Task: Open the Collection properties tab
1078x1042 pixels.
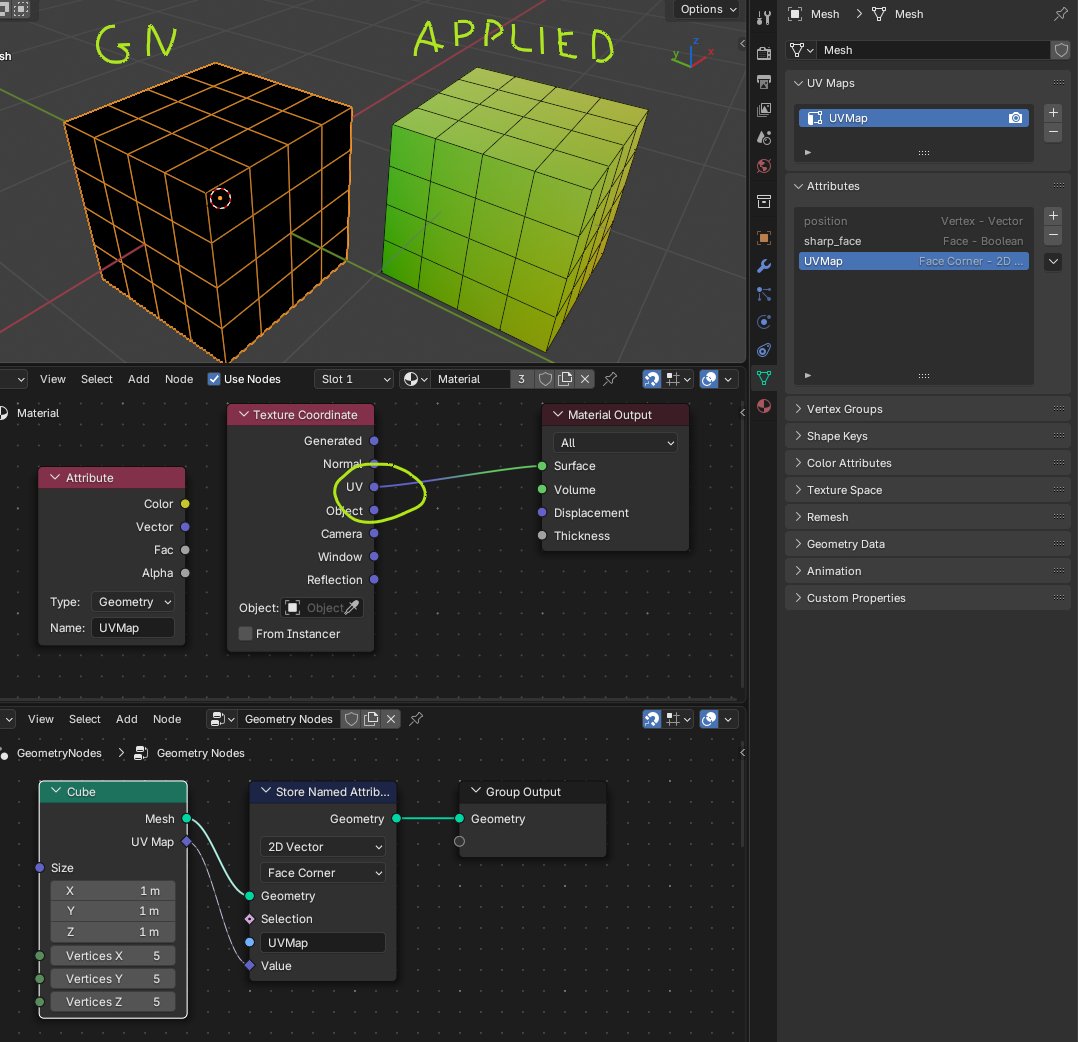Action: (764, 201)
